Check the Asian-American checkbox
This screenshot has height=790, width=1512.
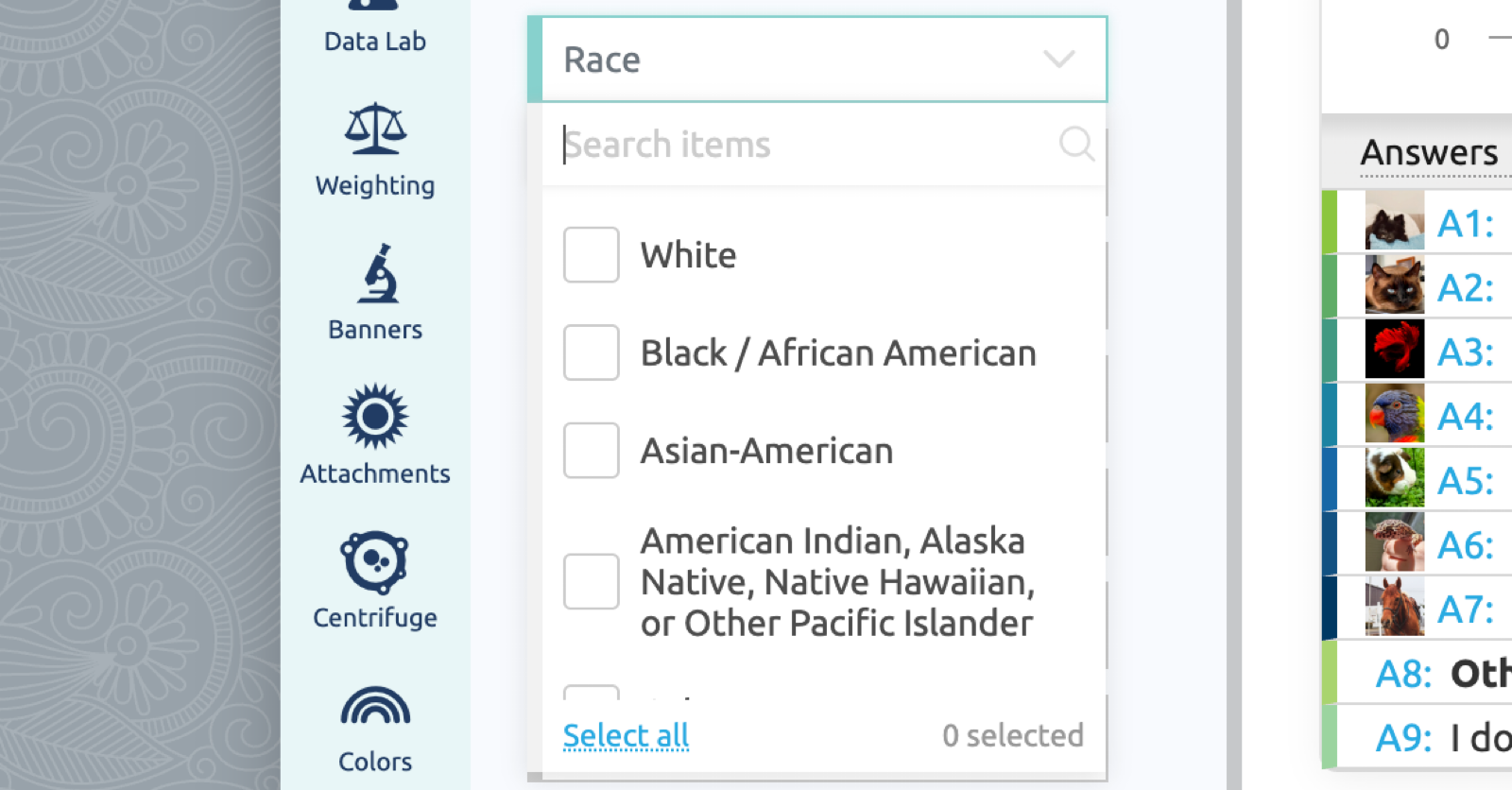[x=592, y=451]
